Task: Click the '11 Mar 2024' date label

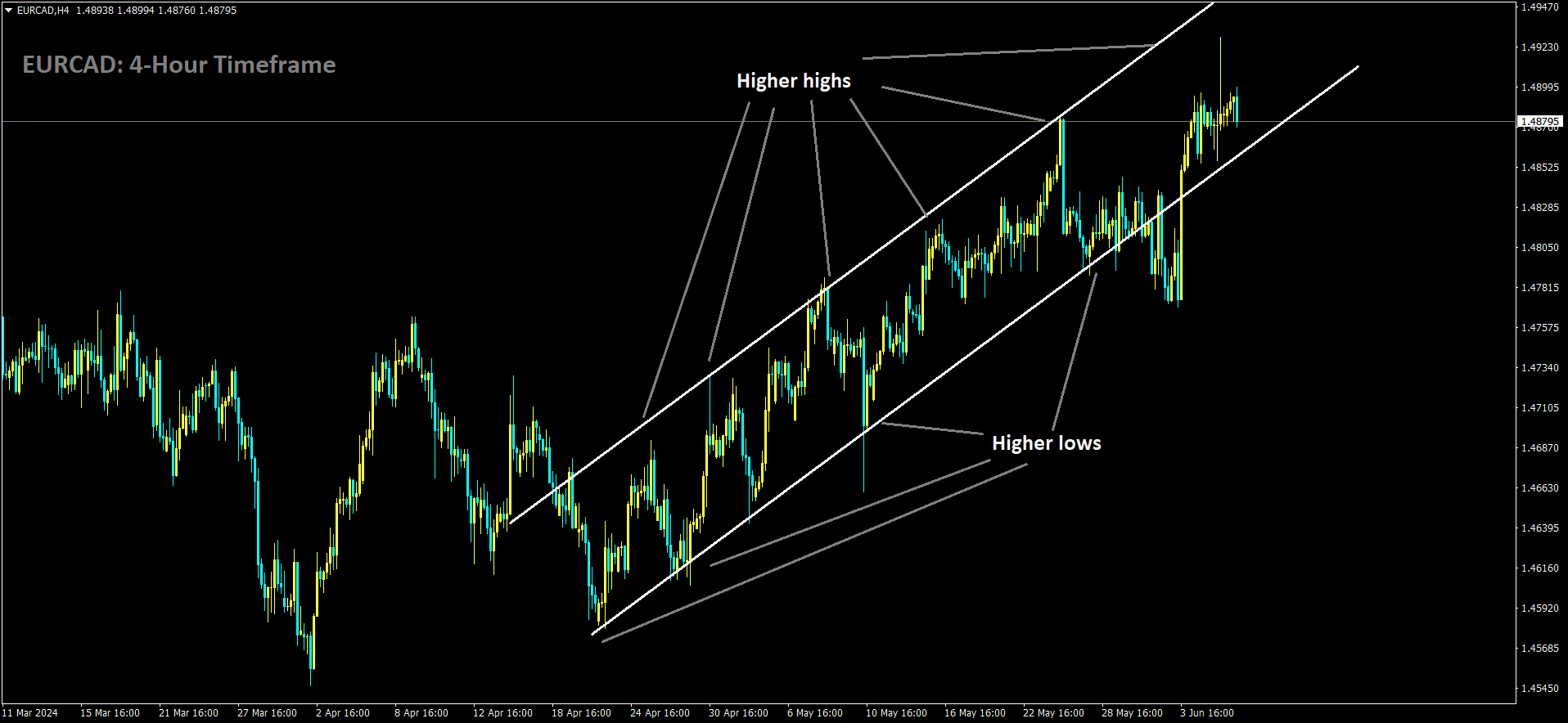Action: 29,713
